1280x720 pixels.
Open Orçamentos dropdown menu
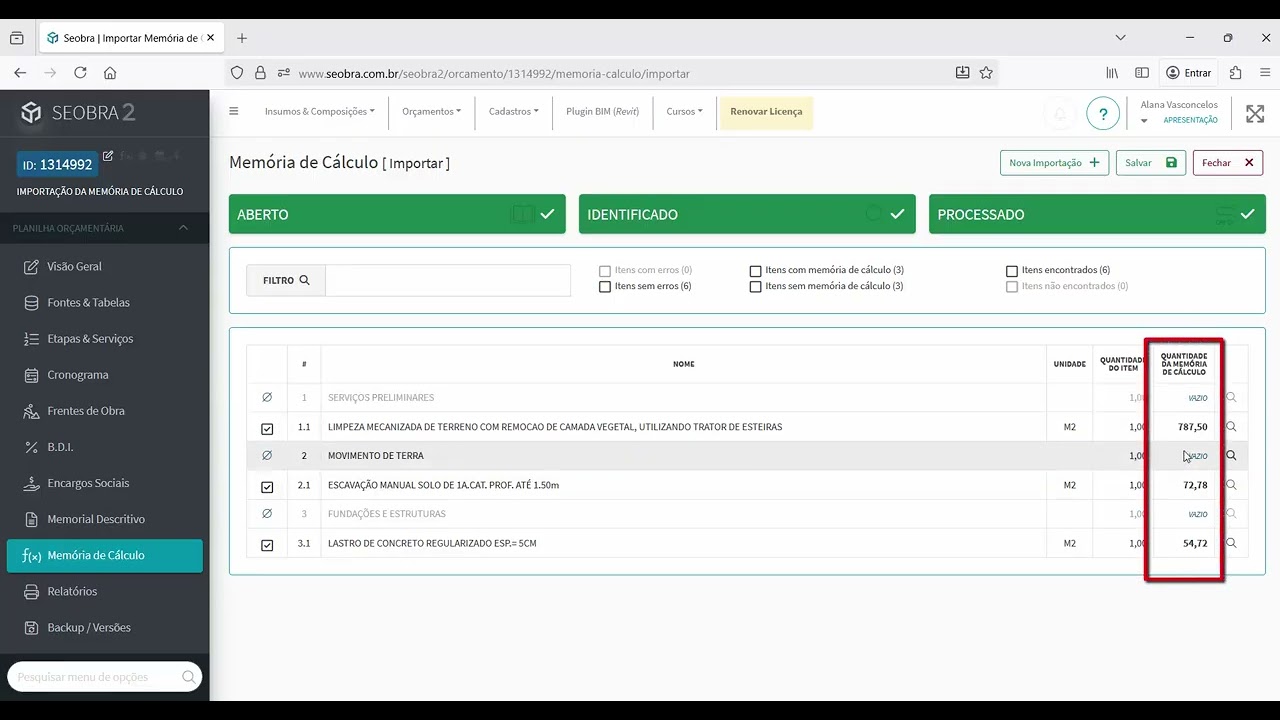pyautogui.click(x=432, y=112)
